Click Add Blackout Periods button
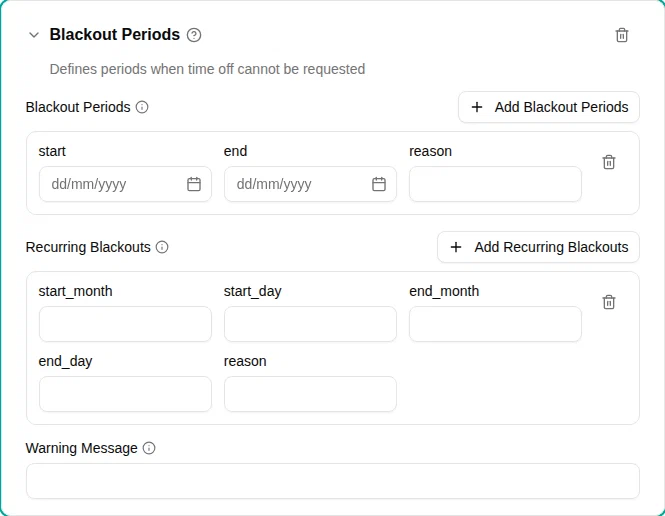Image resolution: width=665 pixels, height=516 pixels. (x=549, y=107)
